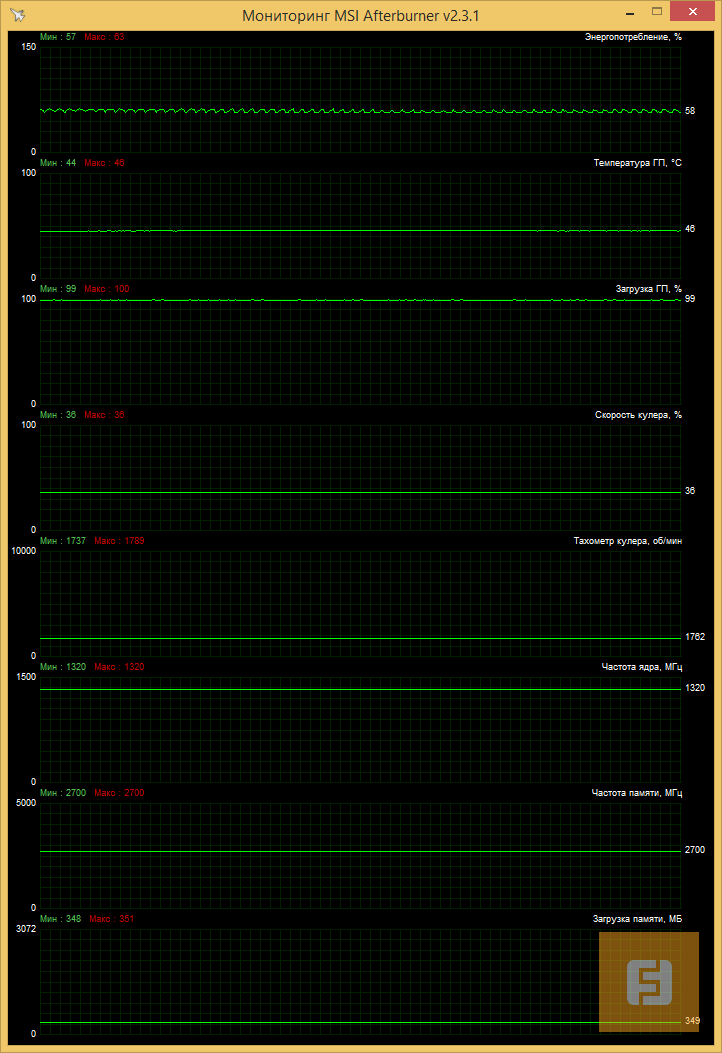Image resolution: width=722 pixels, height=1053 pixels.
Task: Click axis maximum 10000 on tachometer graph
Action: pyautogui.click(x=24, y=551)
